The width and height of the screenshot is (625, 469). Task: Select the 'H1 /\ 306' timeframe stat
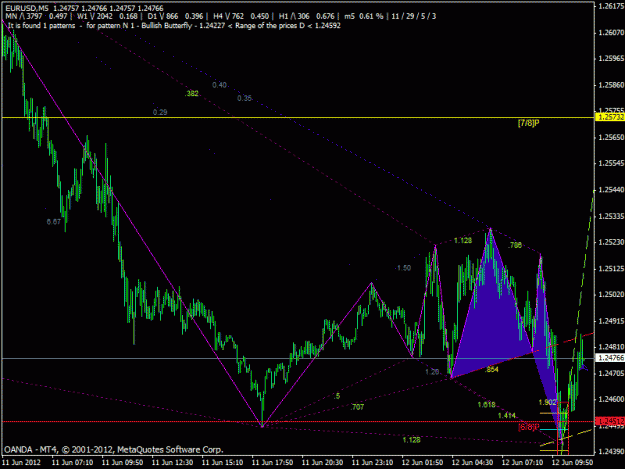[x=294, y=16]
